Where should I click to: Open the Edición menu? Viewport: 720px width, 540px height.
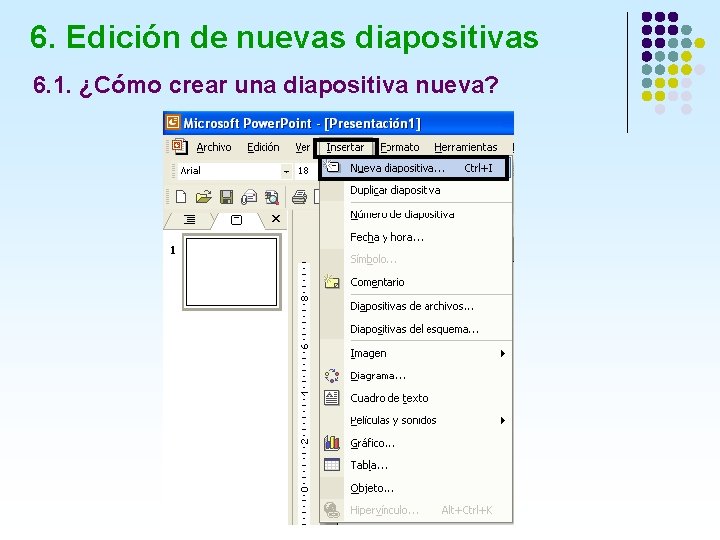point(263,147)
